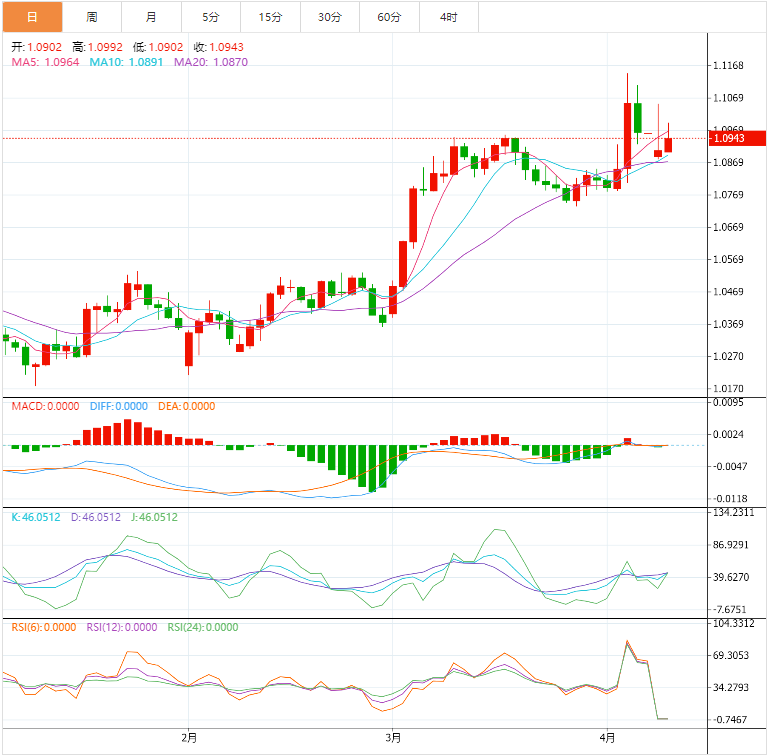Click the RSI(6) indicator label
Screen dimensions: 770x755
45,628
